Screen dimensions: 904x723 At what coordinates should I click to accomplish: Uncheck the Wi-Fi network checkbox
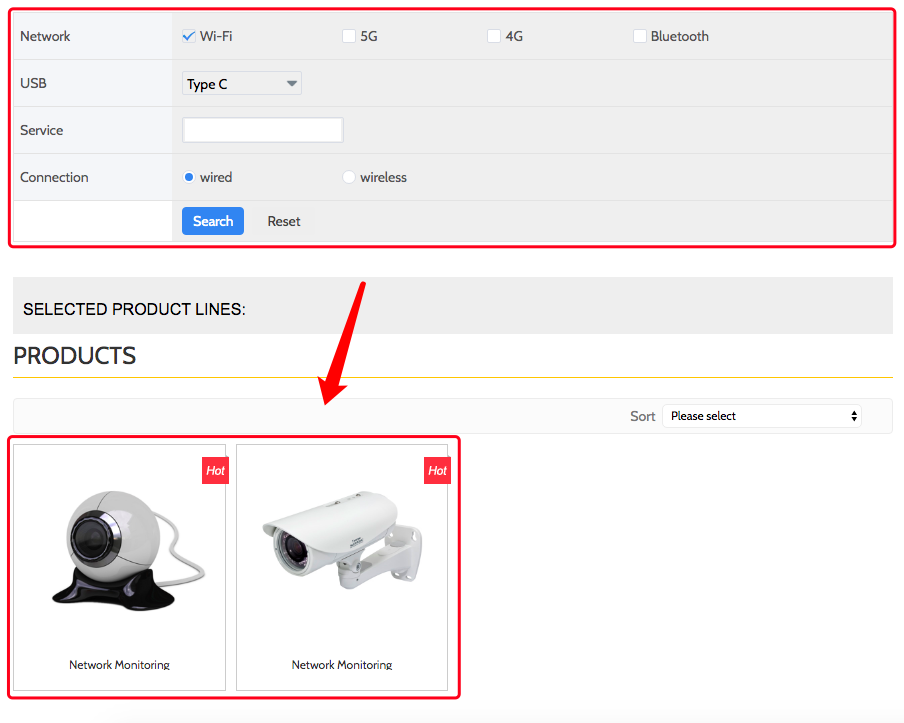189,36
